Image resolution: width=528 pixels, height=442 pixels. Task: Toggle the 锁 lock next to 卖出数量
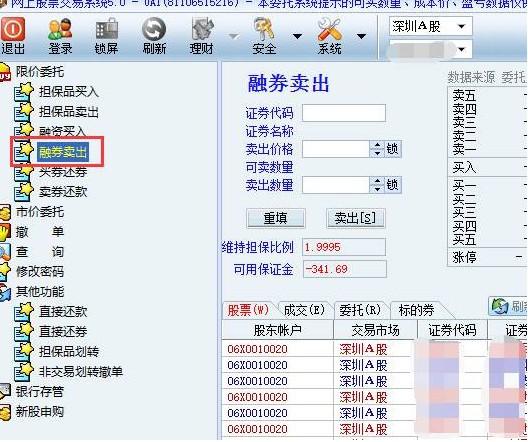click(x=393, y=185)
